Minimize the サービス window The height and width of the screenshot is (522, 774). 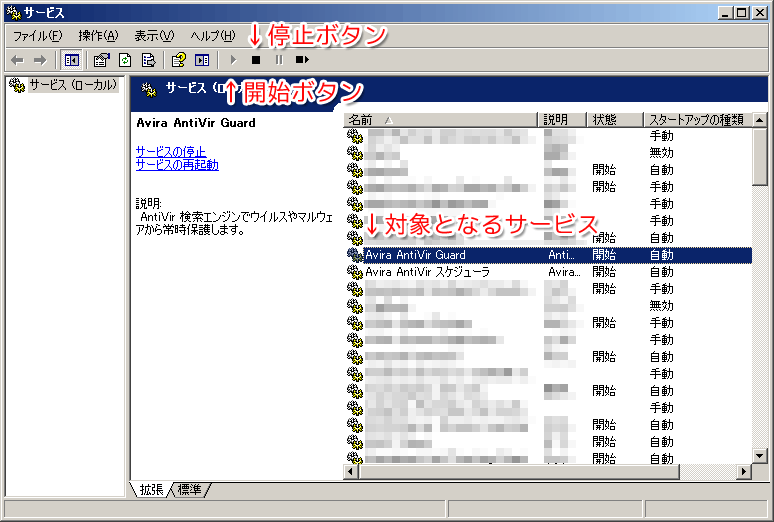725,13
